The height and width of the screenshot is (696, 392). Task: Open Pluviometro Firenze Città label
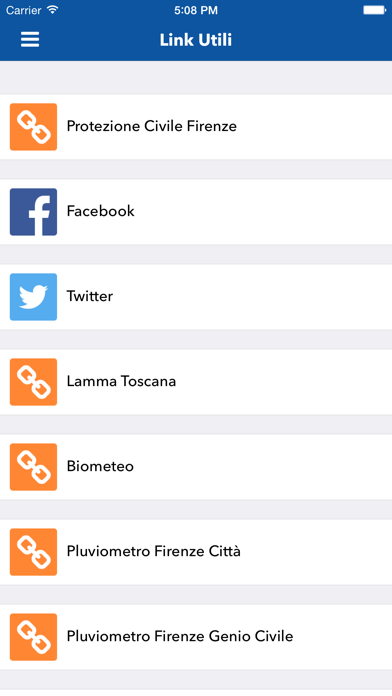click(x=154, y=551)
